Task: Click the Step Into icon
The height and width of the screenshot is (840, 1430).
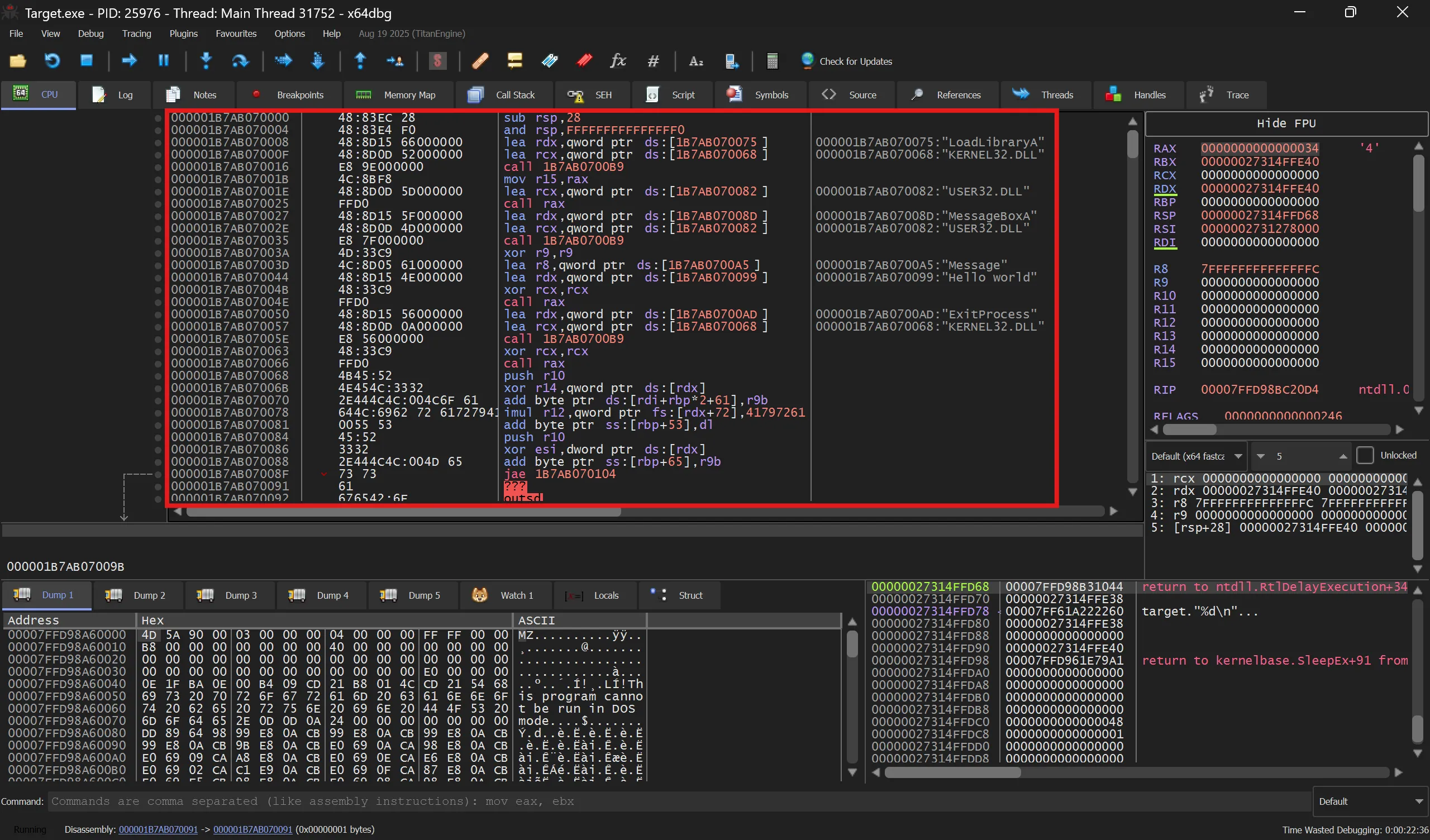Action: tap(206, 61)
